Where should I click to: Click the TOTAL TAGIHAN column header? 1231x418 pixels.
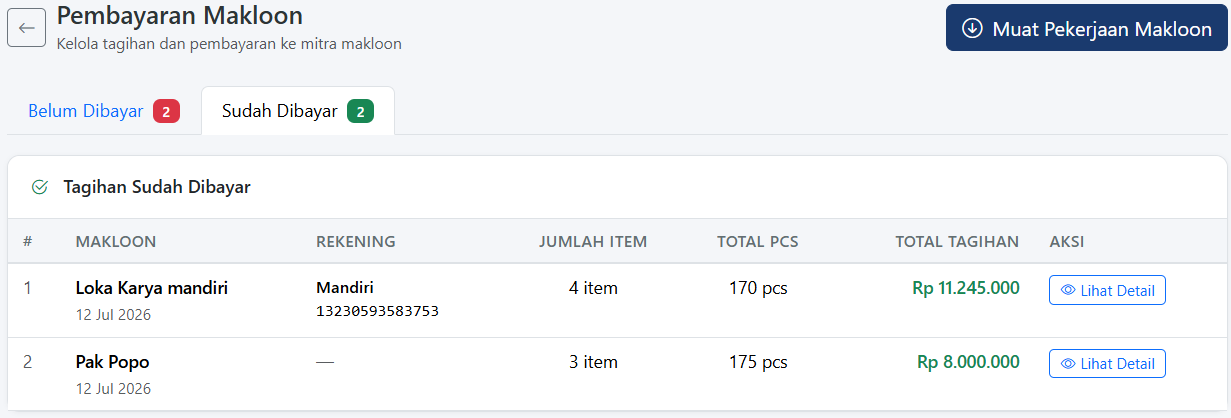point(957,241)
